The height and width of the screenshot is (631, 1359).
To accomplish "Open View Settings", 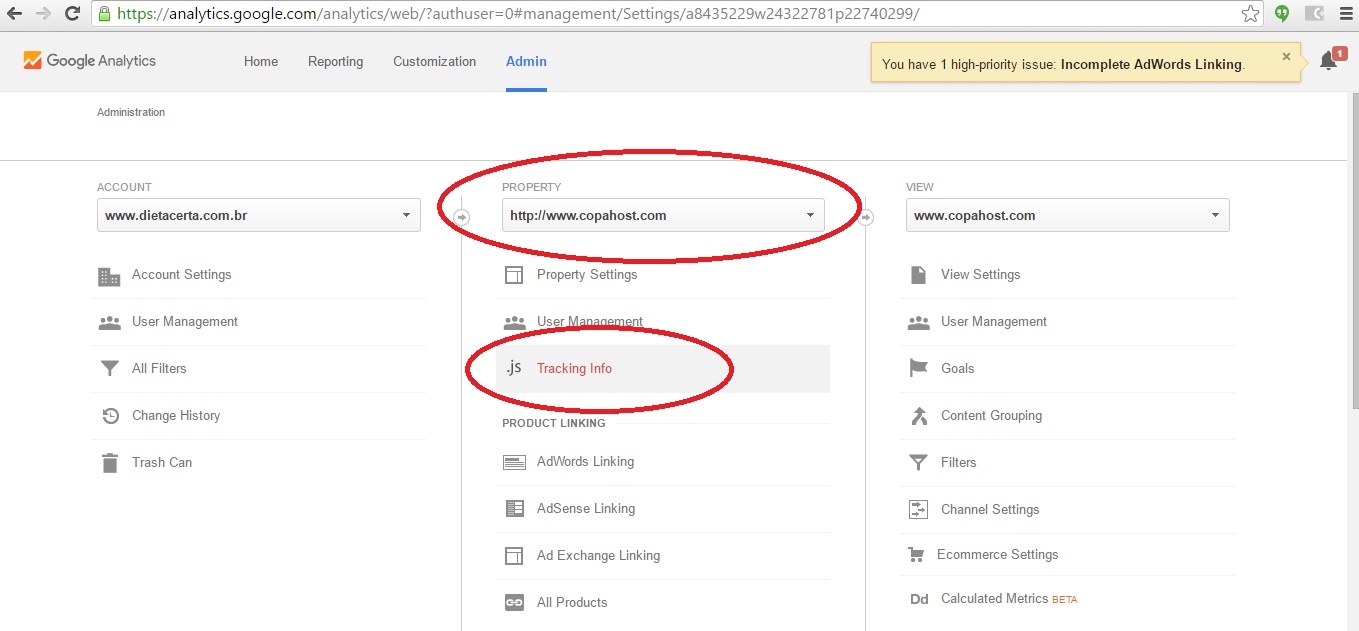I will (x=981, y=274).
